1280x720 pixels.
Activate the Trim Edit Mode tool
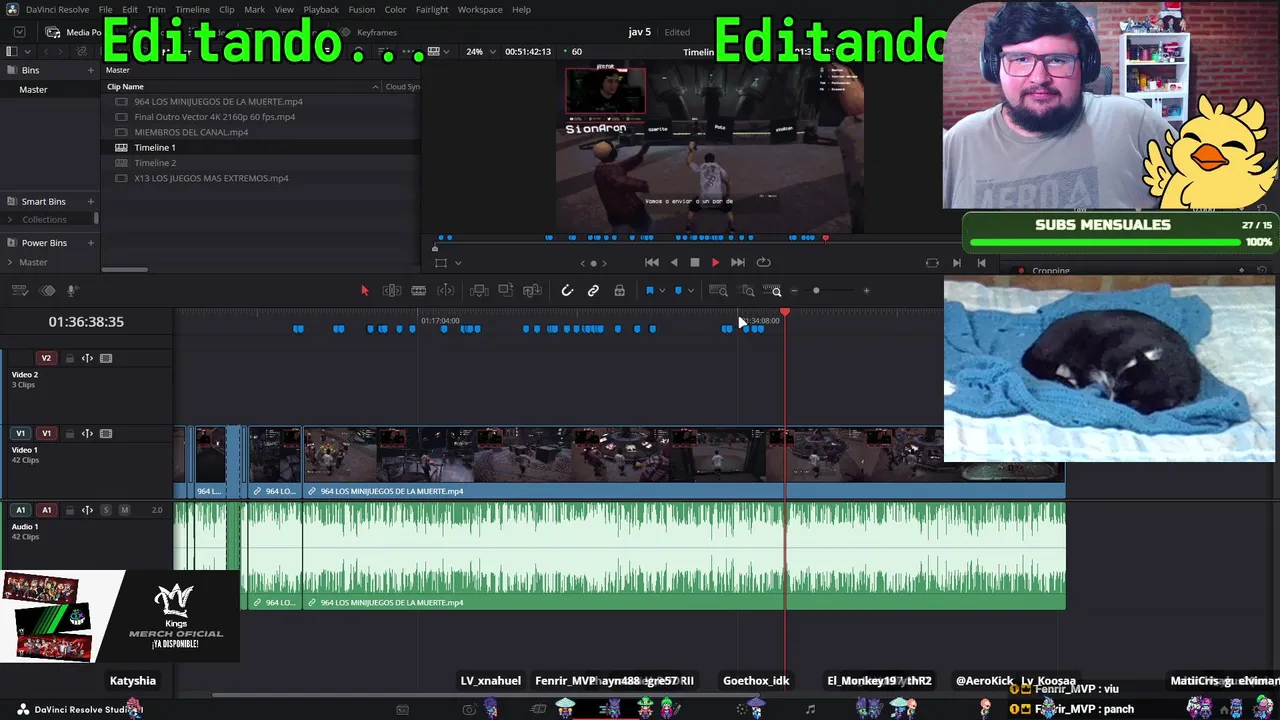[x=392, y=291]
